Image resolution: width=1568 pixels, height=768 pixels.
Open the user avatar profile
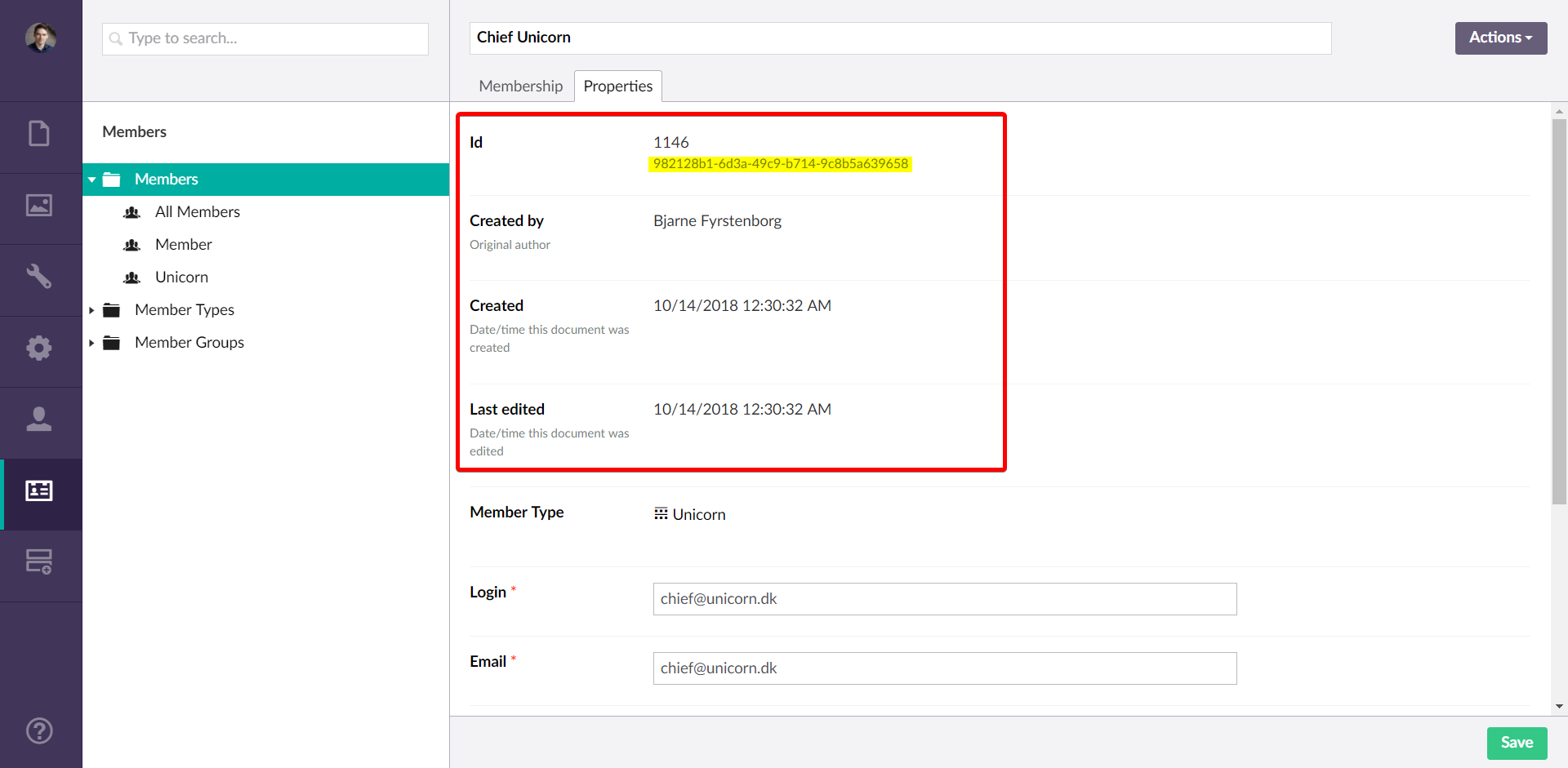pos(41,38)
